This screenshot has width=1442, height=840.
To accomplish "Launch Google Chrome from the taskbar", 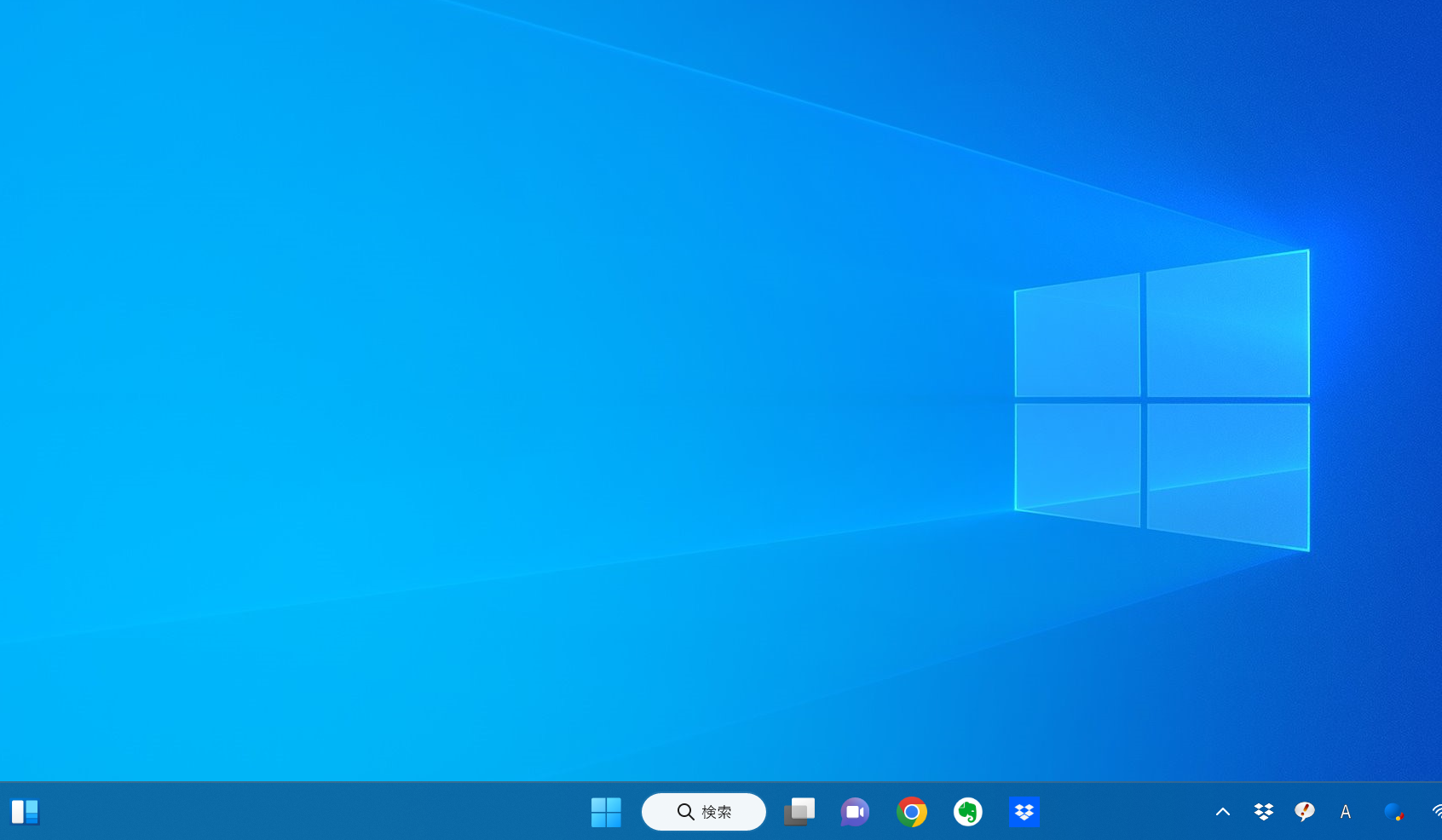I will point(911,812).
